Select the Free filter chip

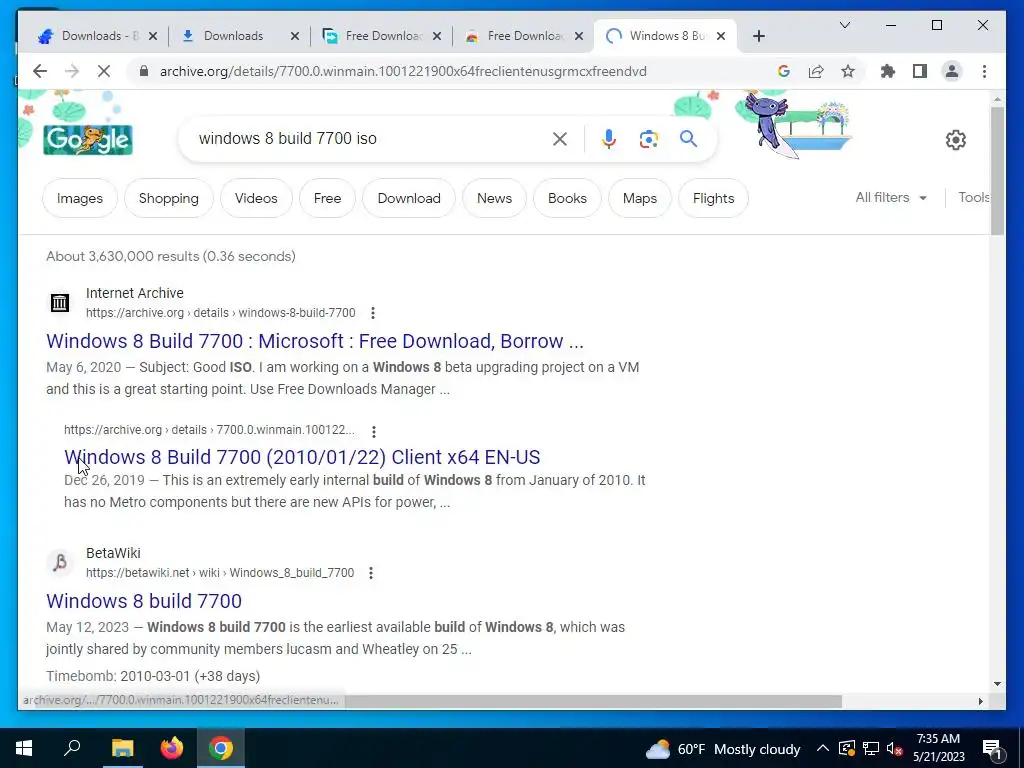pyautogui.click(x=327, y=198)
